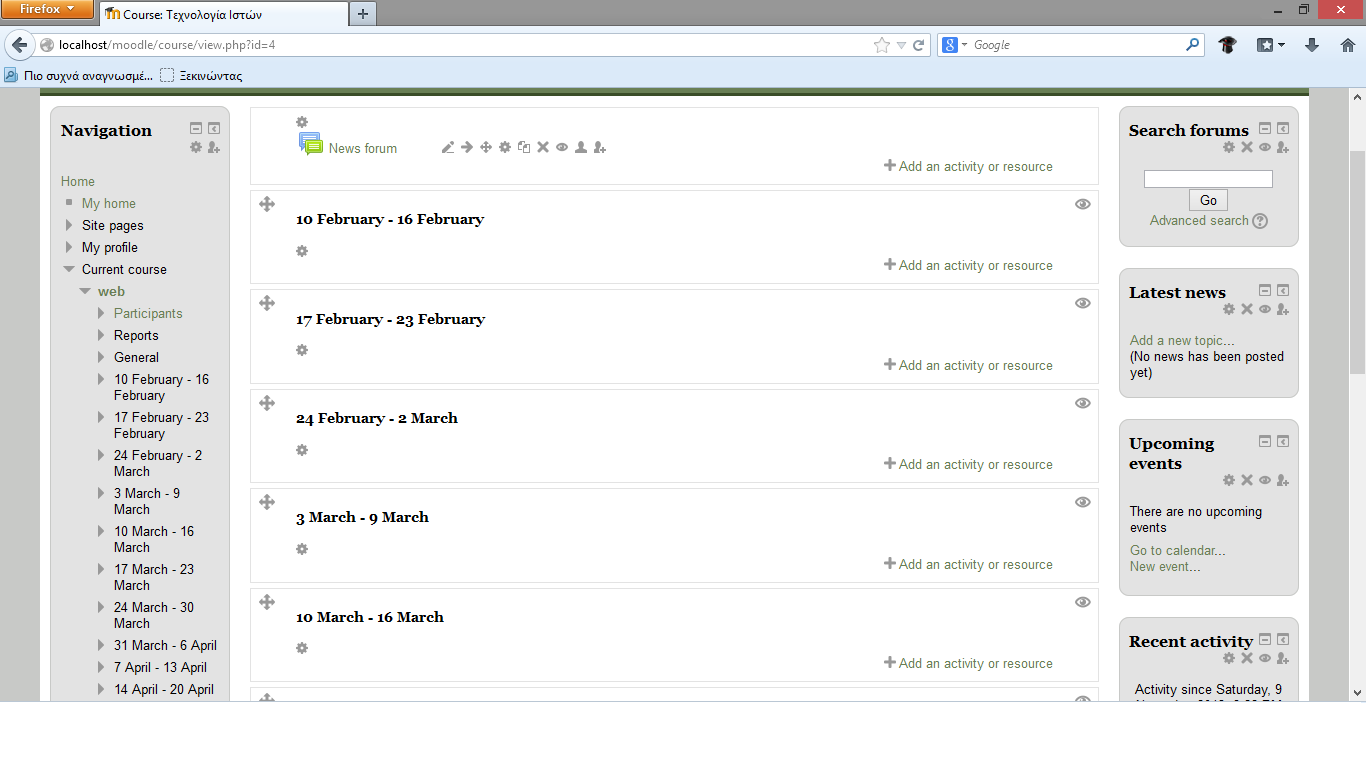Edit summary gear of 10 February - 16 February section
The image size is (1366, 768).
coord(302,251)
